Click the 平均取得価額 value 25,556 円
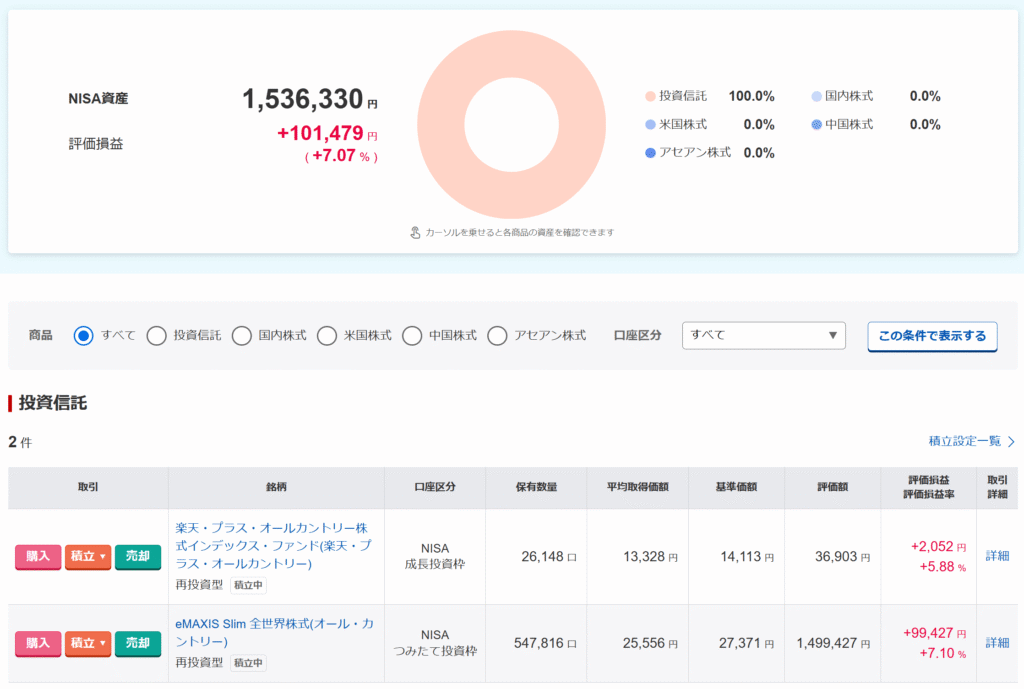Viewport: 1024px width, 689px height. [x=650, y=643]
